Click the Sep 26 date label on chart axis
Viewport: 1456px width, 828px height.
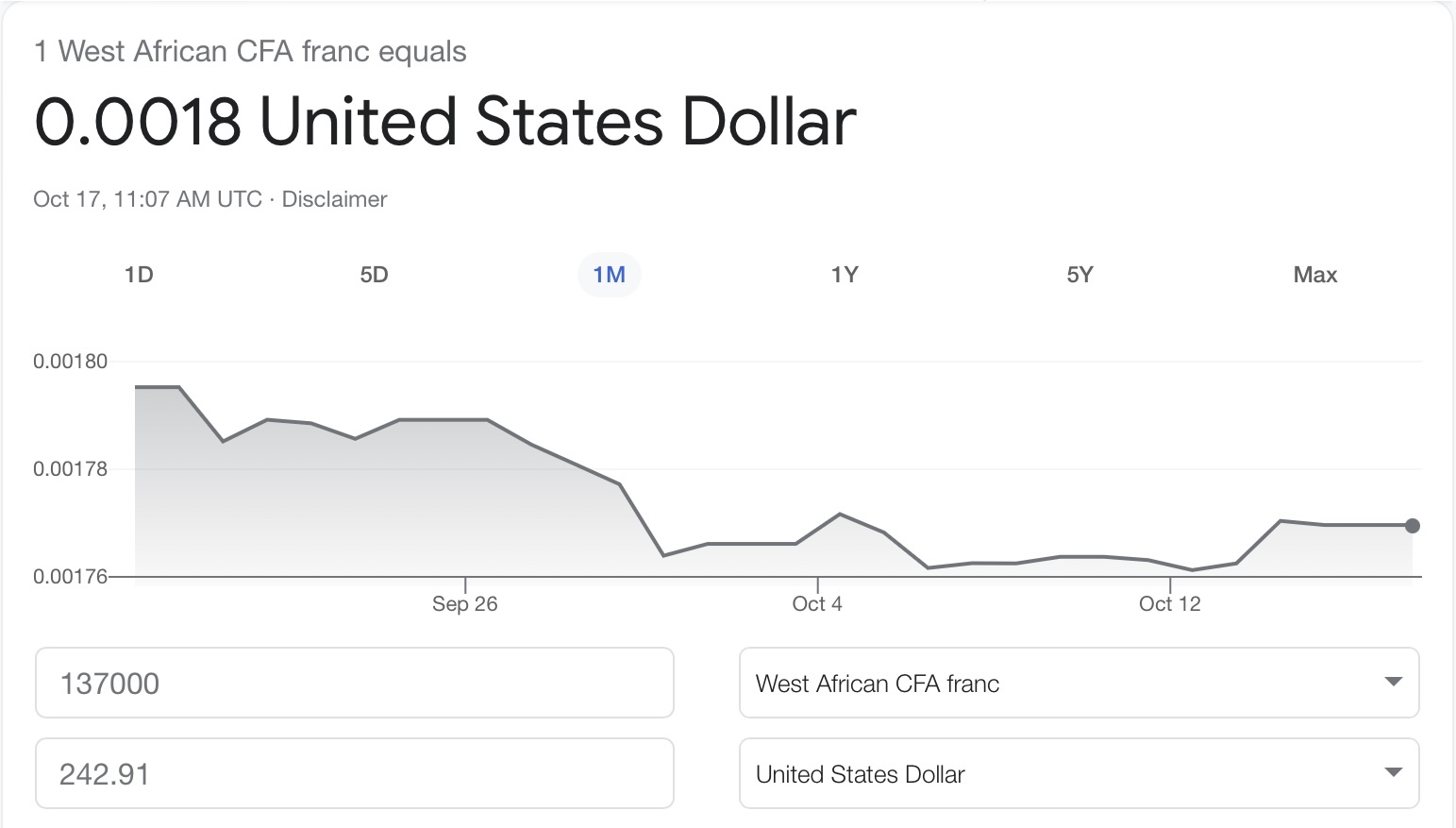pyautogui.click(x=464, y=604)
